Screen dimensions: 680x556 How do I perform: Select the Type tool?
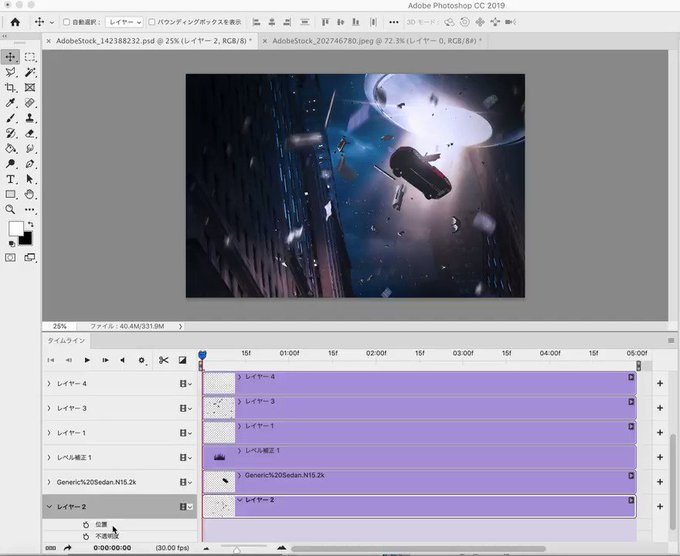[10, 179]
